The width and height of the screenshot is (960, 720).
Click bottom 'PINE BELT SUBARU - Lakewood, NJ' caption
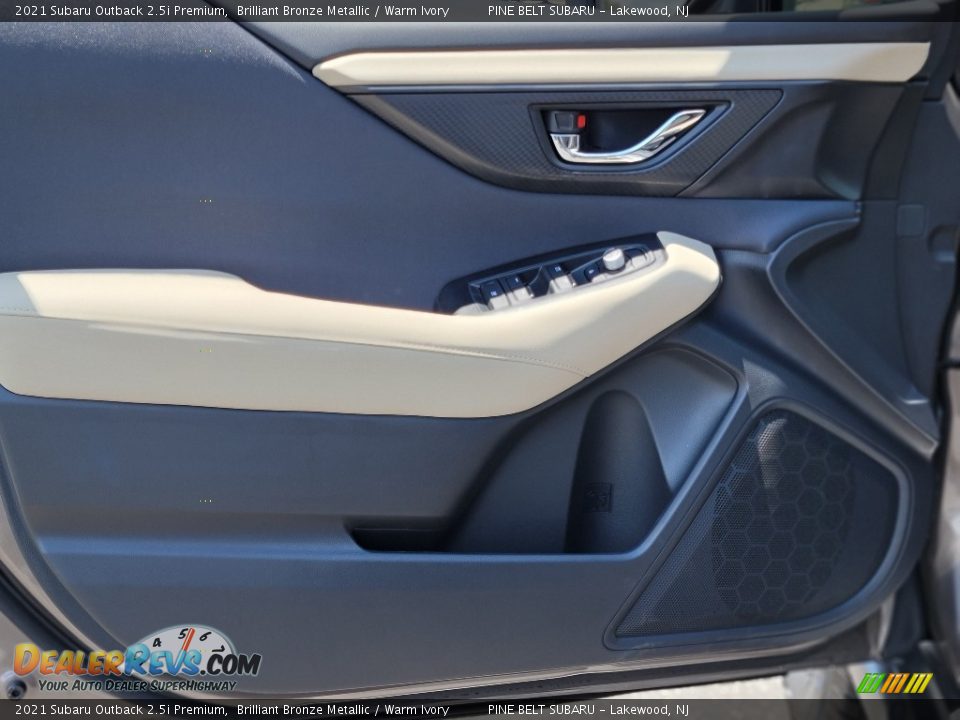click(x=588, y=710)
